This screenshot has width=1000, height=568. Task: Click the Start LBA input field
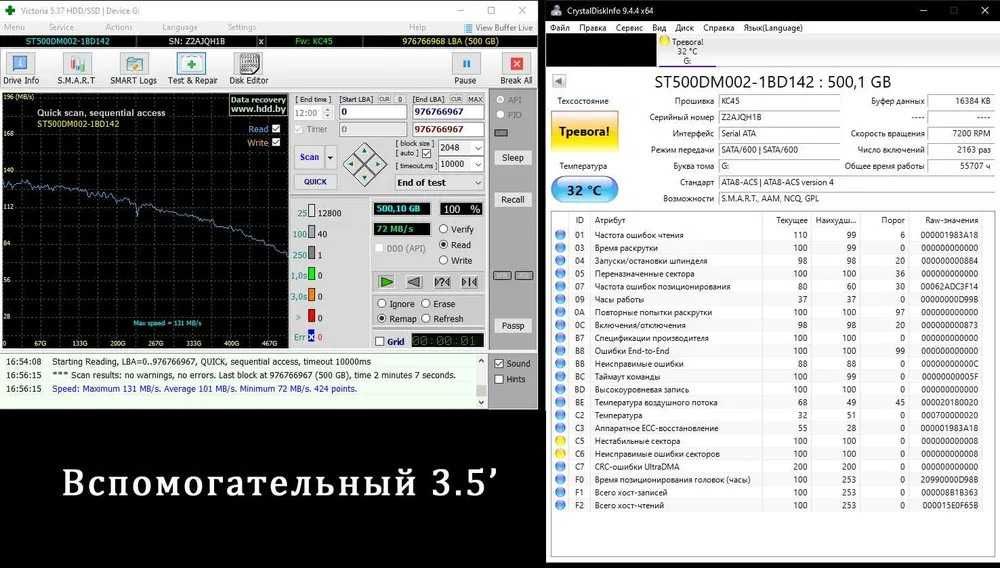tap(372, 112)
